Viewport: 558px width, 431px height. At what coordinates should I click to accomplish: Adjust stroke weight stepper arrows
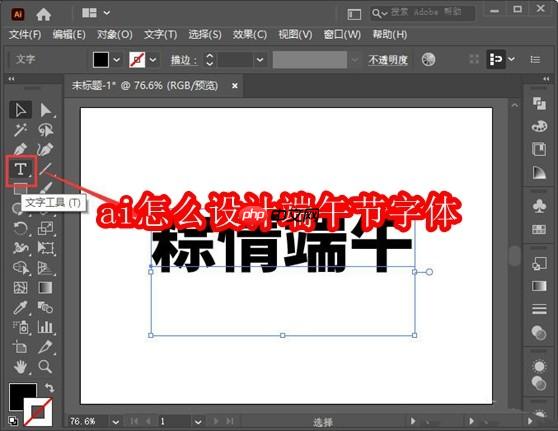click(210, 60)
